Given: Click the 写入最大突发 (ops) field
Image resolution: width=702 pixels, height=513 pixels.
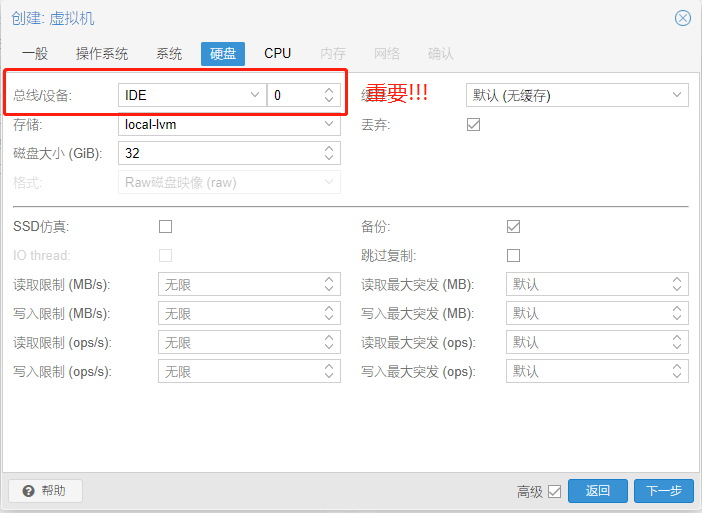Looking at the screenshot, I should pyautogui.click(x=597, y=372).
